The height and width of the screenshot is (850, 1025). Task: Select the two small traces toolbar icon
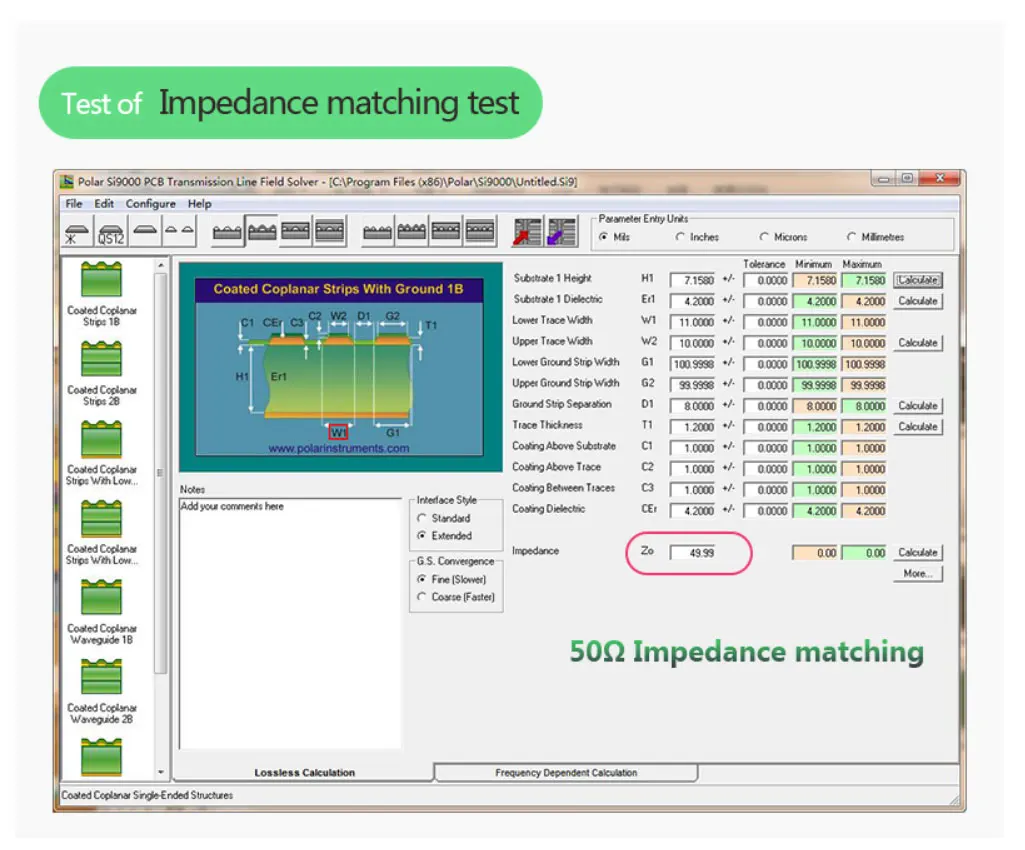click(x=179, y=233)
